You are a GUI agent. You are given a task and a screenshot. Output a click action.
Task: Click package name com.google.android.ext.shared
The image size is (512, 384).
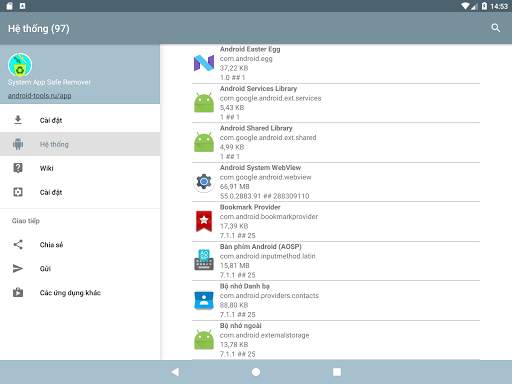[x=268, y=137]
